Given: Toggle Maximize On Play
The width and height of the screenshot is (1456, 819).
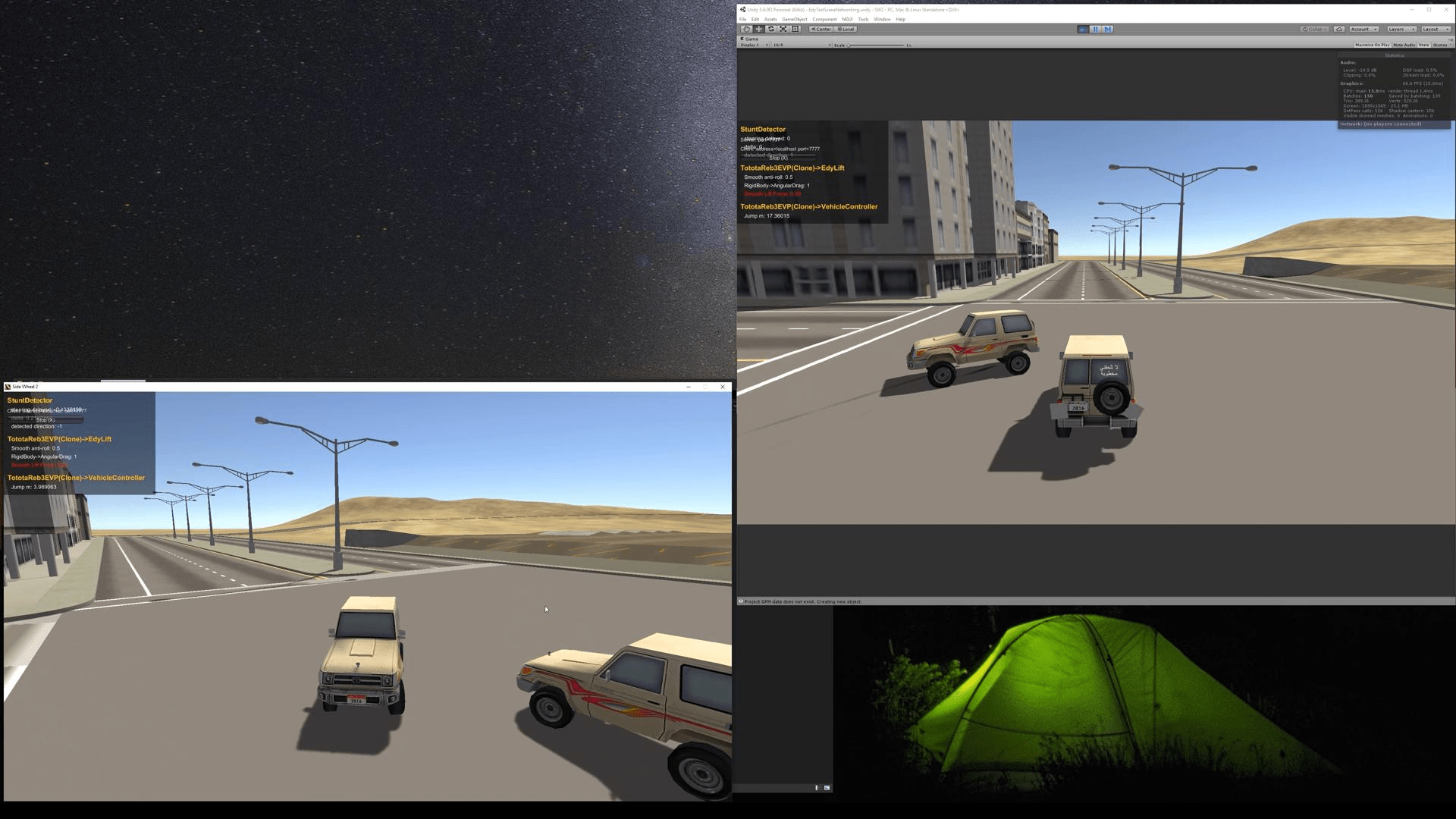Looking at the screenshot, I should coord(1372,45).
